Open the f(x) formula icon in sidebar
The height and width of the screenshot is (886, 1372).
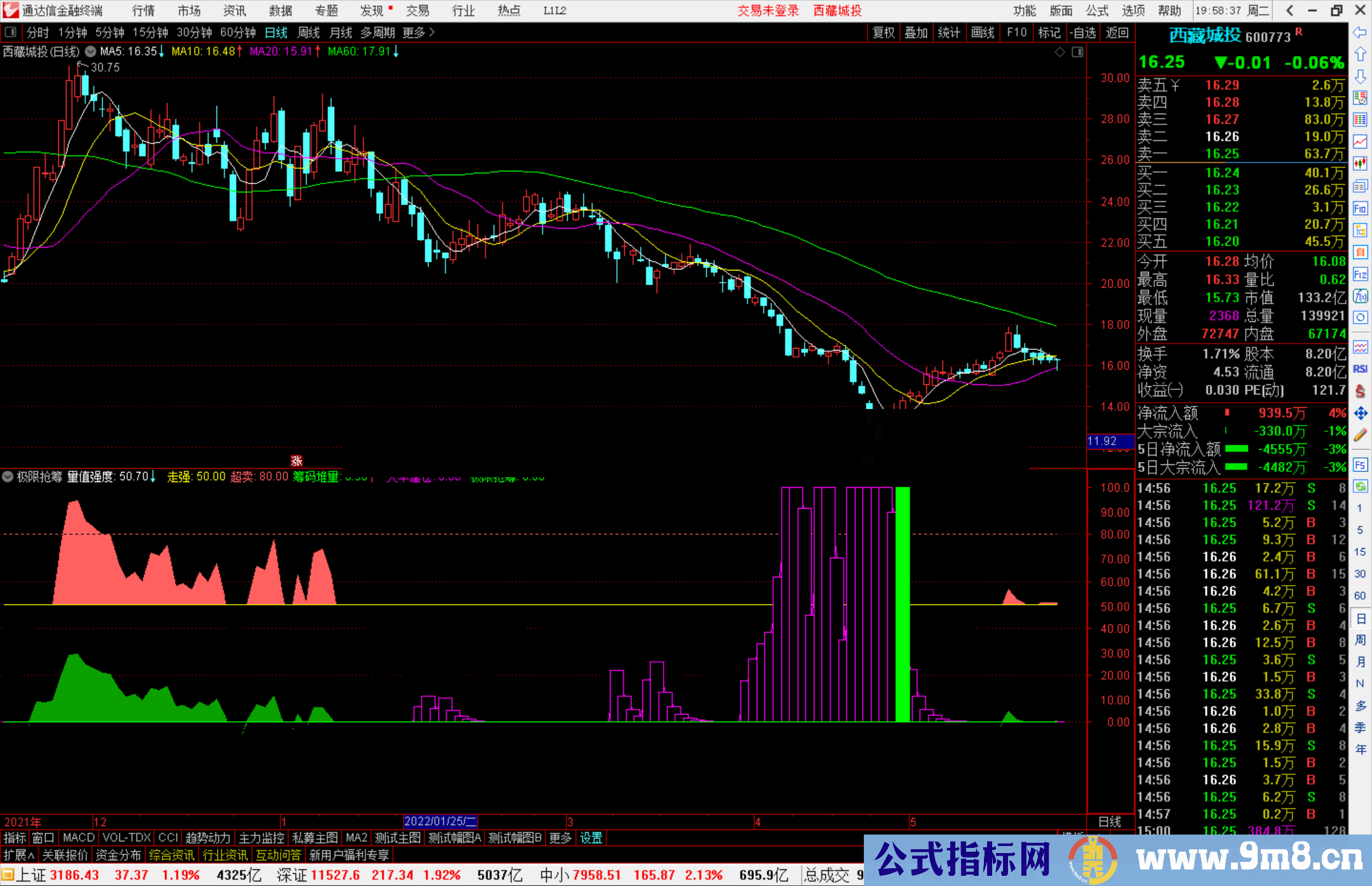(x=1360, y=296)
